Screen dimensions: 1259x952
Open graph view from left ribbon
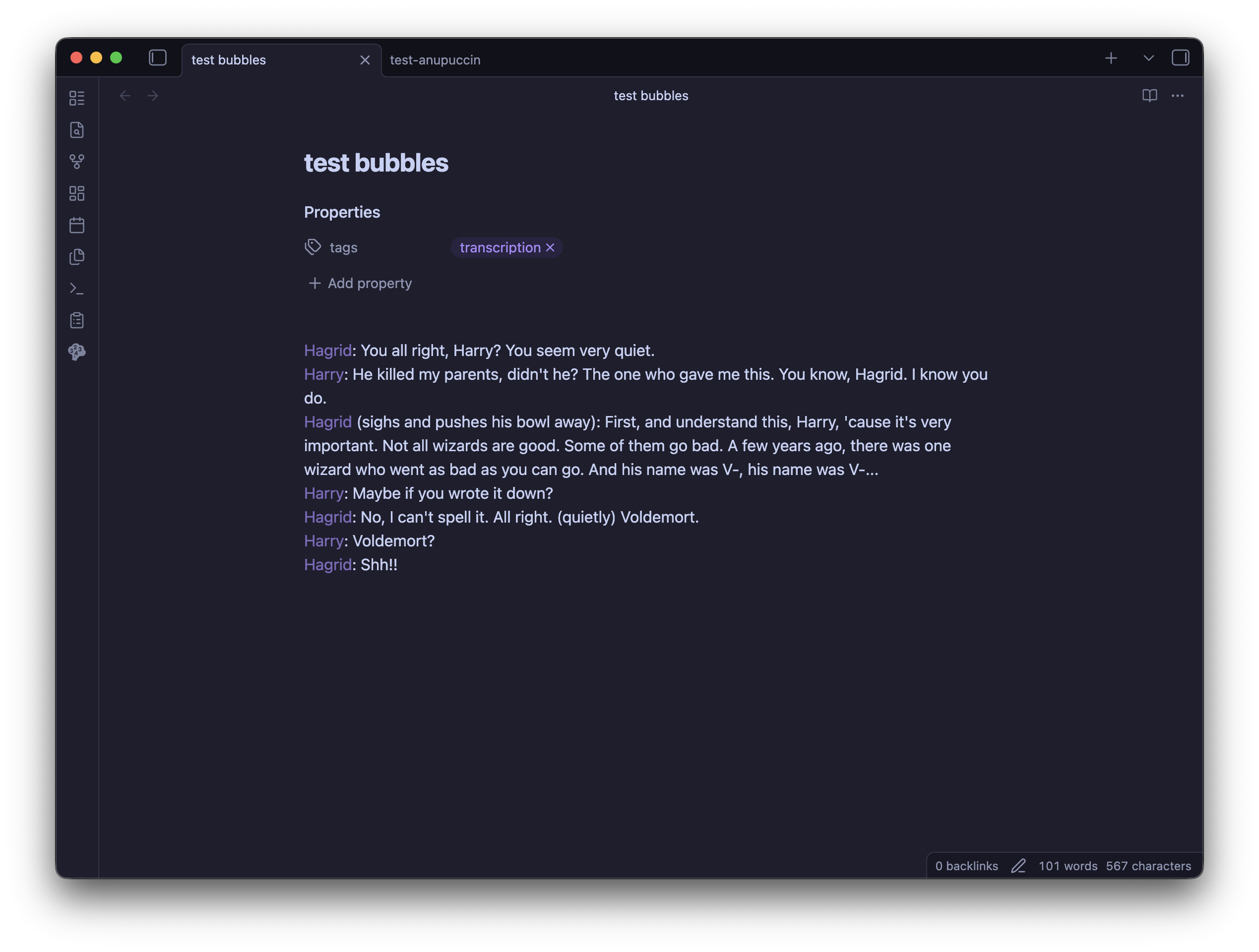[77, 162]
